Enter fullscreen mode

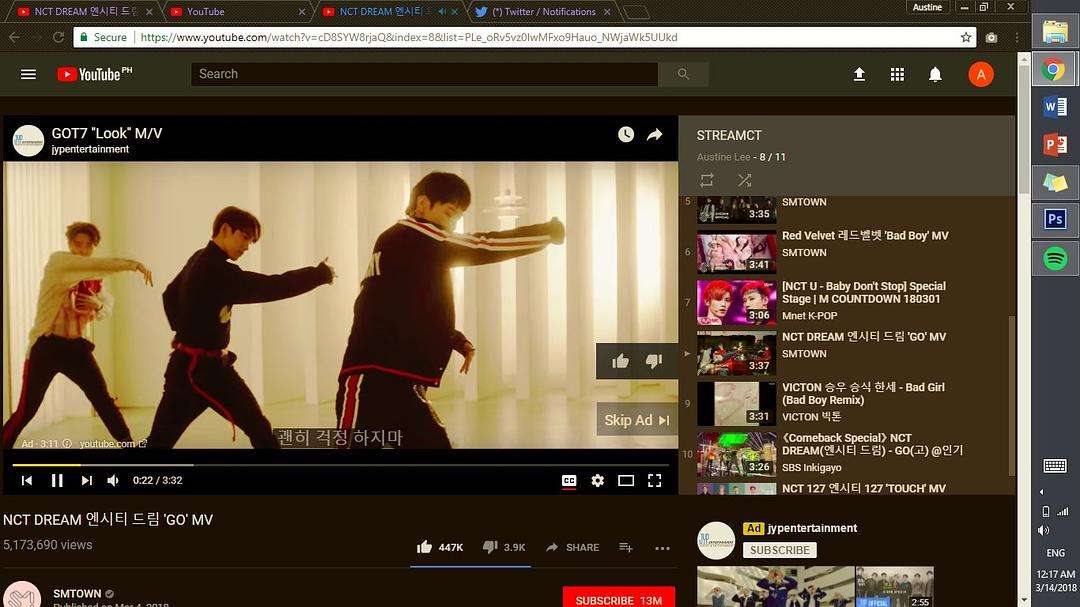(x=654, y=480)
